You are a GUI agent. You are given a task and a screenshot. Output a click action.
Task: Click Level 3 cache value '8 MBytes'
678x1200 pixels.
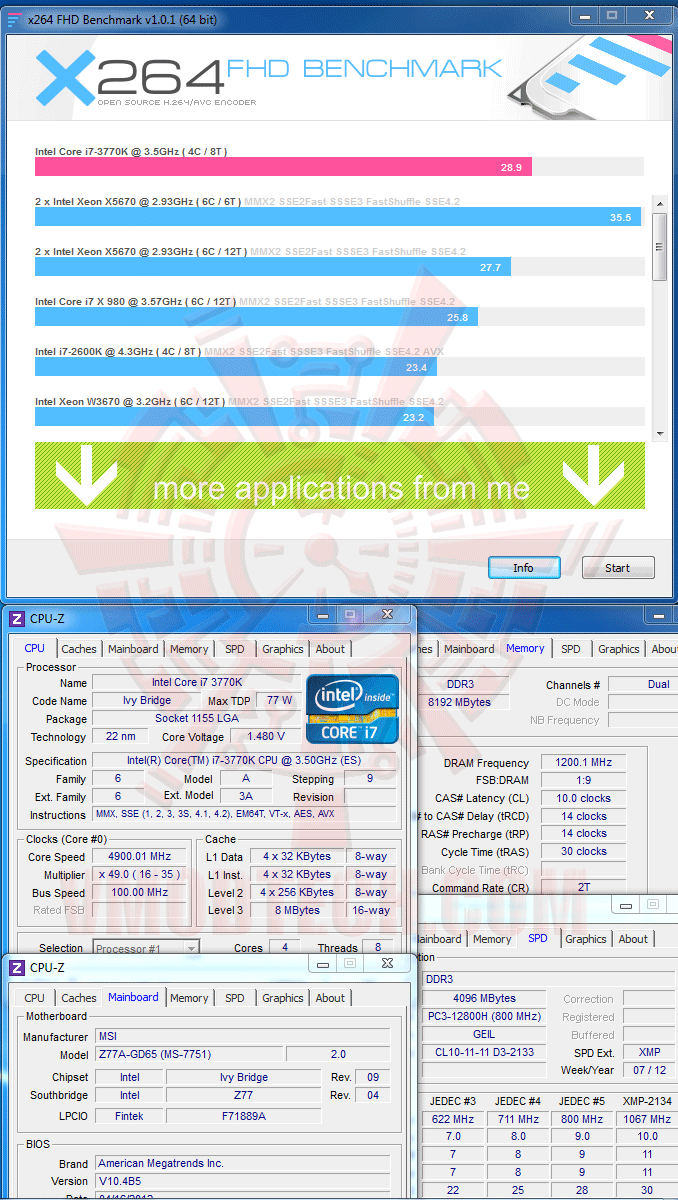pos(297,911)
